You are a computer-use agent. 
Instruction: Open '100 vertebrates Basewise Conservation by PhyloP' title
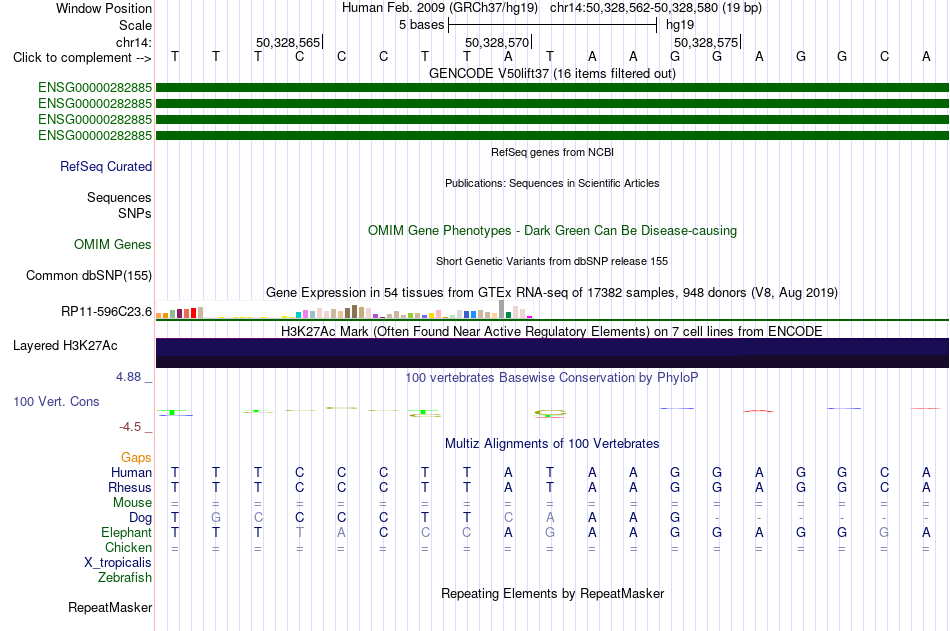(552, 378)
